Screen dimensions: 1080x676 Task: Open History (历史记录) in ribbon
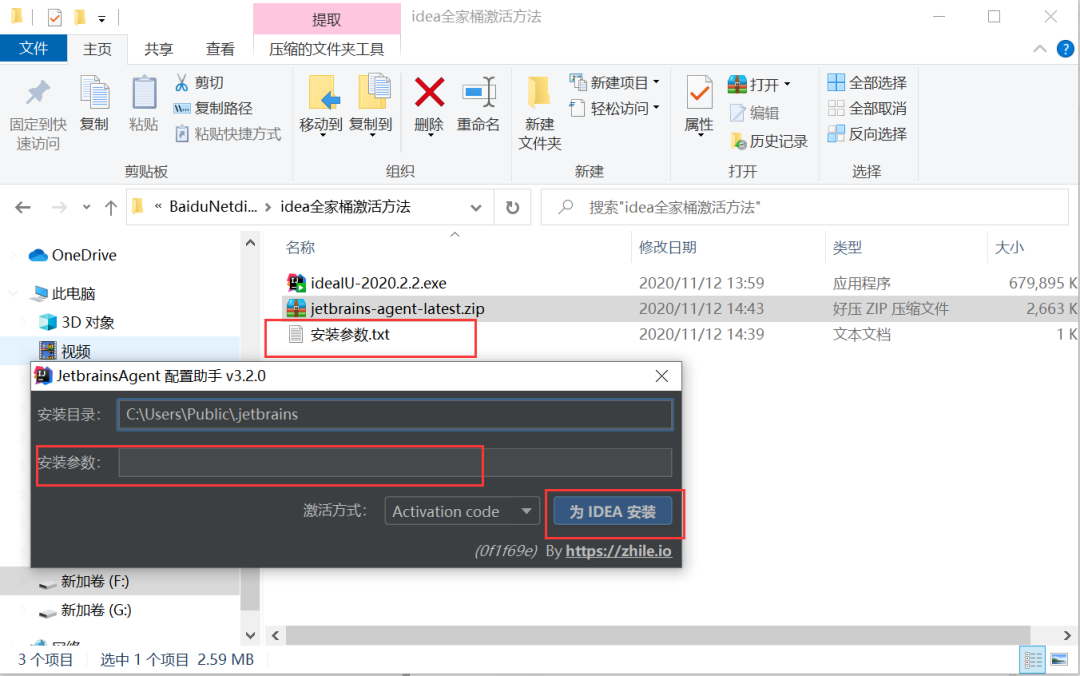point(769,141)
